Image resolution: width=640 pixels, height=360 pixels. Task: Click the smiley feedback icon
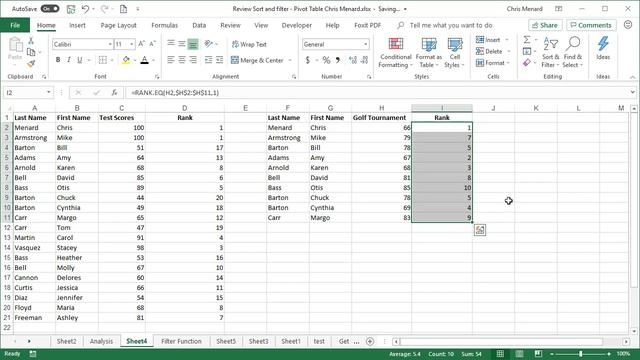pyautogui.click(x=628, y=25)
